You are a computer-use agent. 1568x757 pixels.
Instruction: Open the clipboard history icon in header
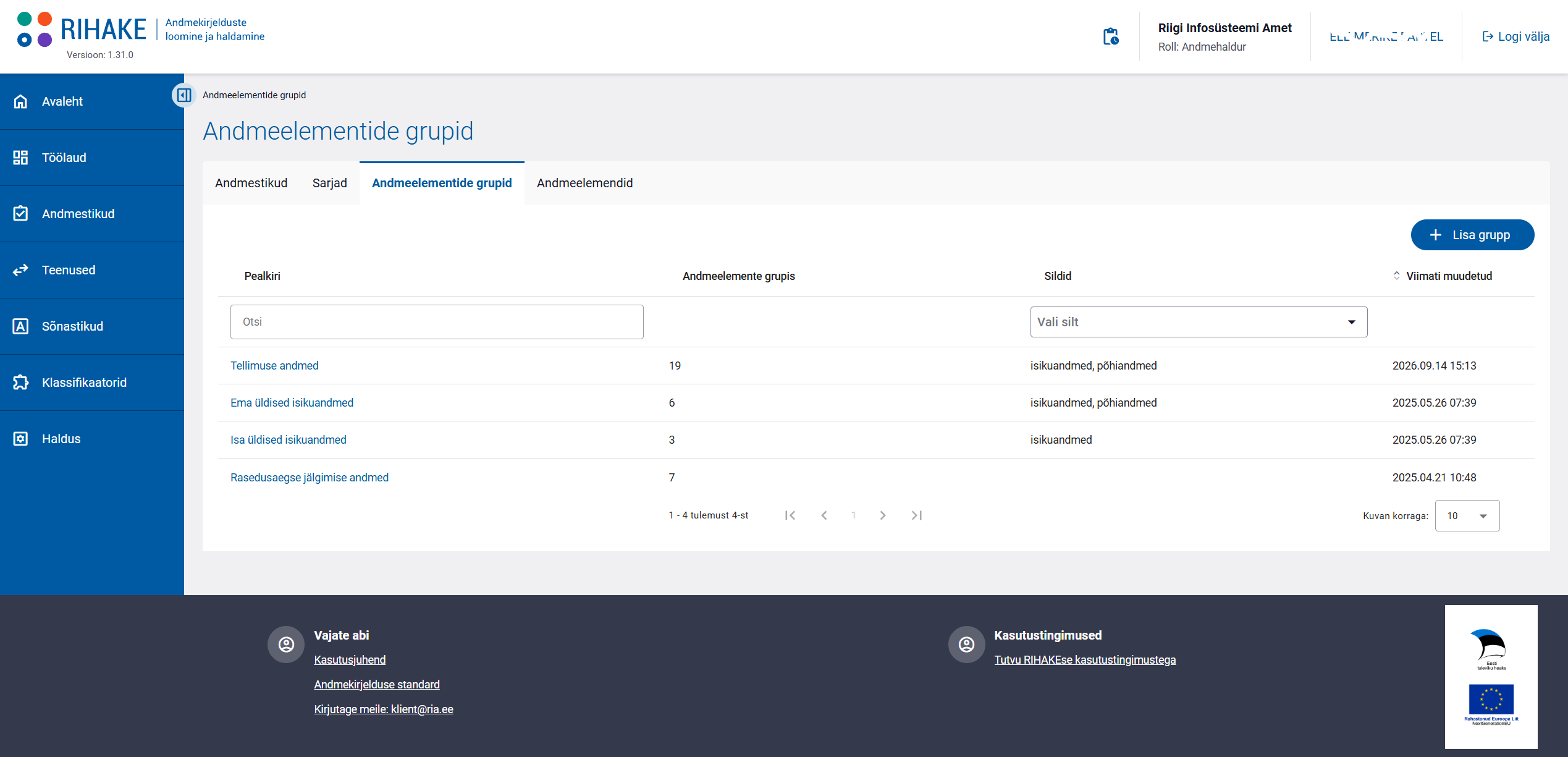click(x=1111, y=36)
